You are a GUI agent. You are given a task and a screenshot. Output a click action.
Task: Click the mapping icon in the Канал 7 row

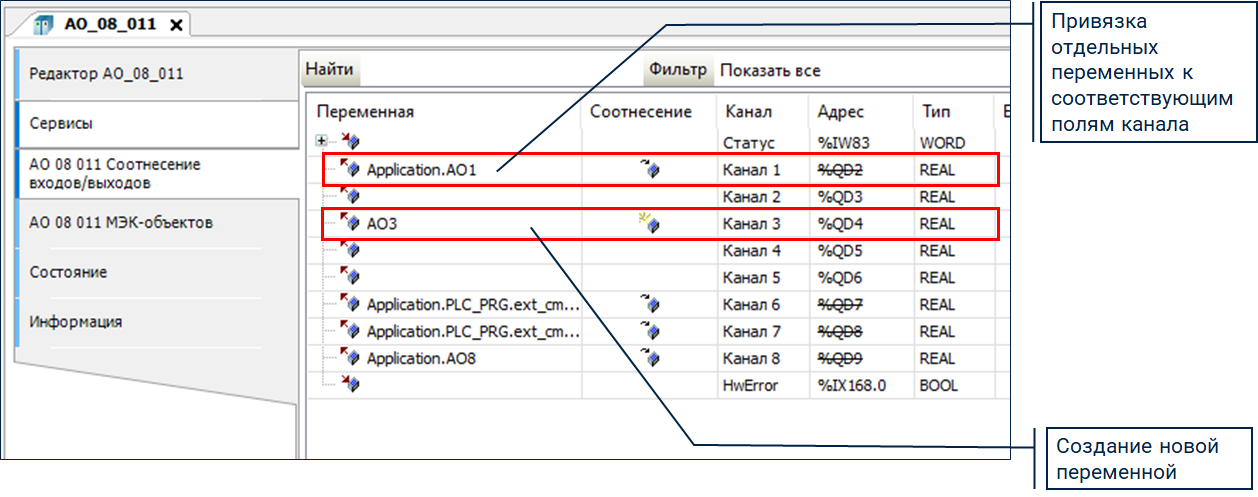click(650, 332)
